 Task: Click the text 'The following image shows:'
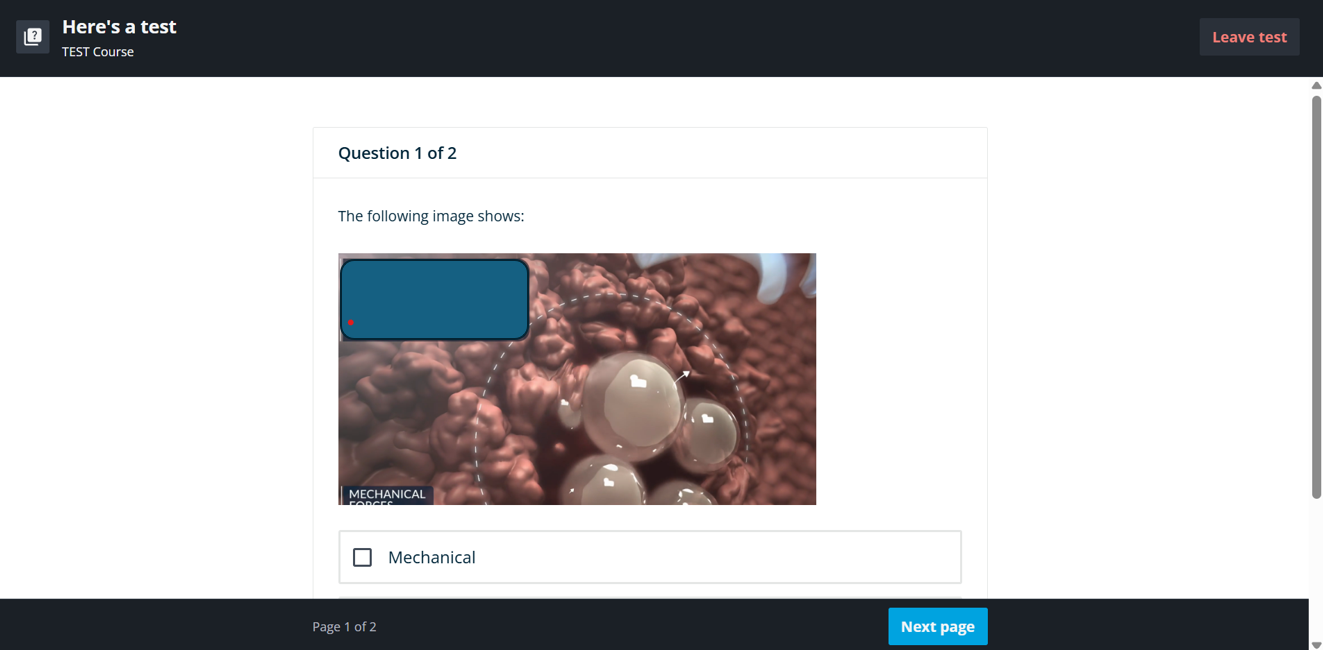pyautogui.click(x=431, y=216)
